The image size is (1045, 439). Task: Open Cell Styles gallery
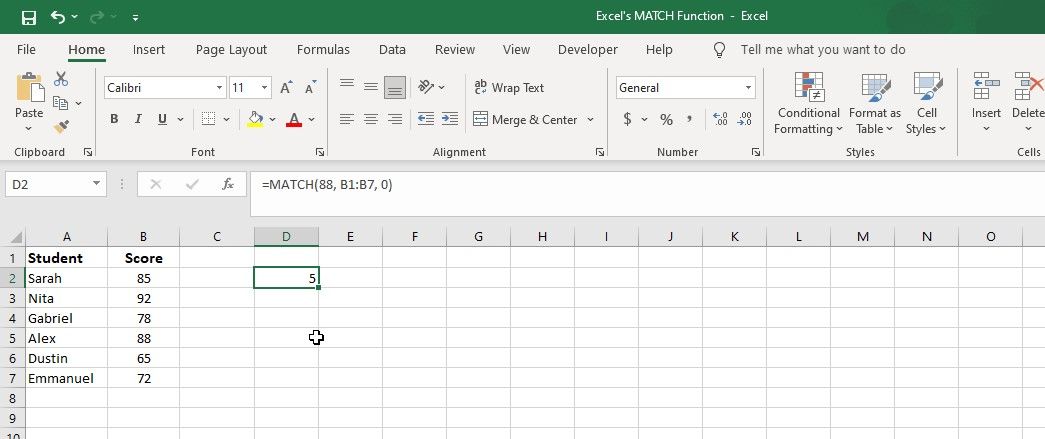[926, 103]
